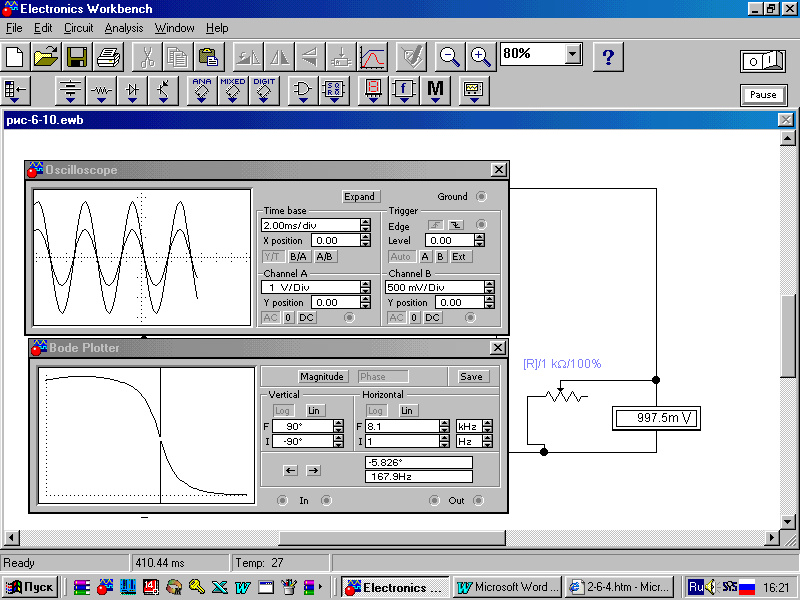The width and height of the screenshot is (800, 600).
Task: Save circuit with the floppy disk icon
Action: click(77, 57)
